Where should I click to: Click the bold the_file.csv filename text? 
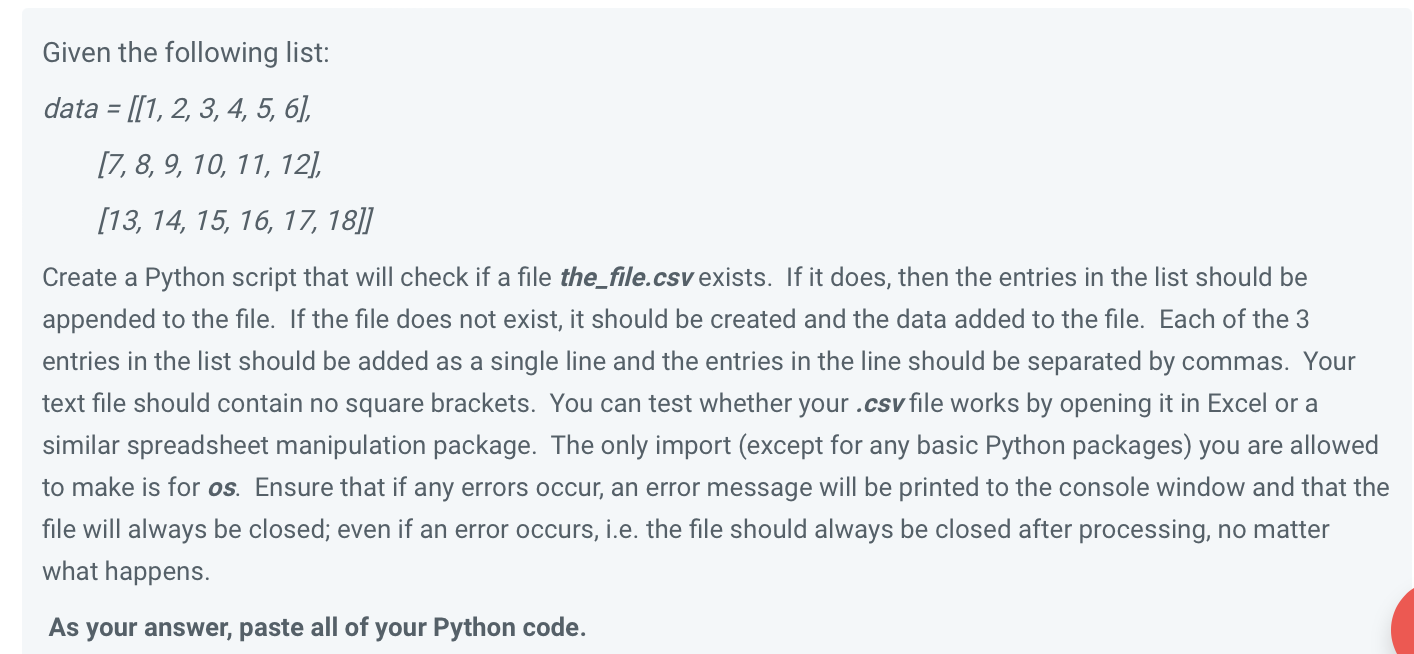click(x=627, y=277)
